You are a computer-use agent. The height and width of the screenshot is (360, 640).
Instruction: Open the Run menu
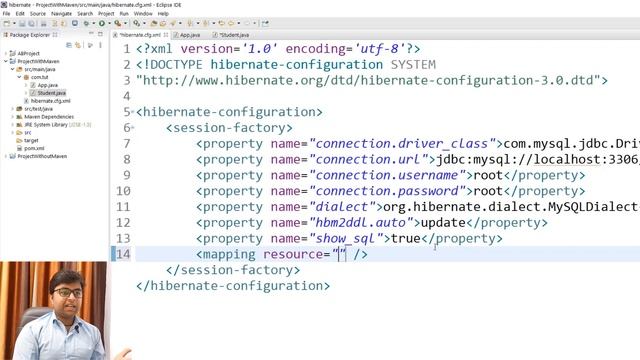pyautogui.click(x=124, y=13)
